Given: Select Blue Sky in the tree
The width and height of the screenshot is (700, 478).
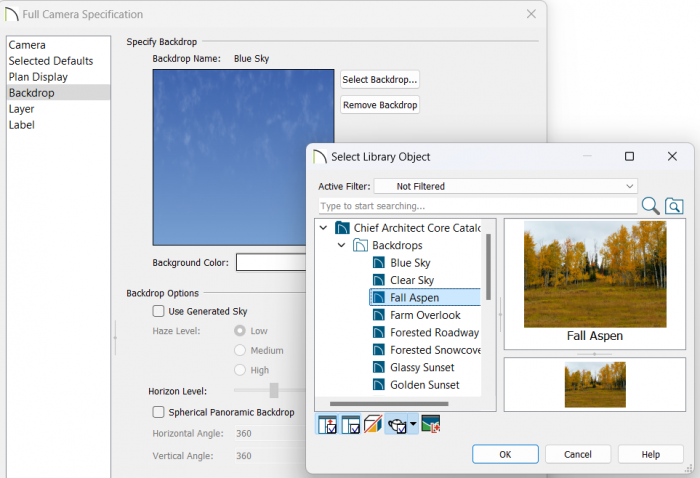Looking at the screenshot, I should 410,262.
